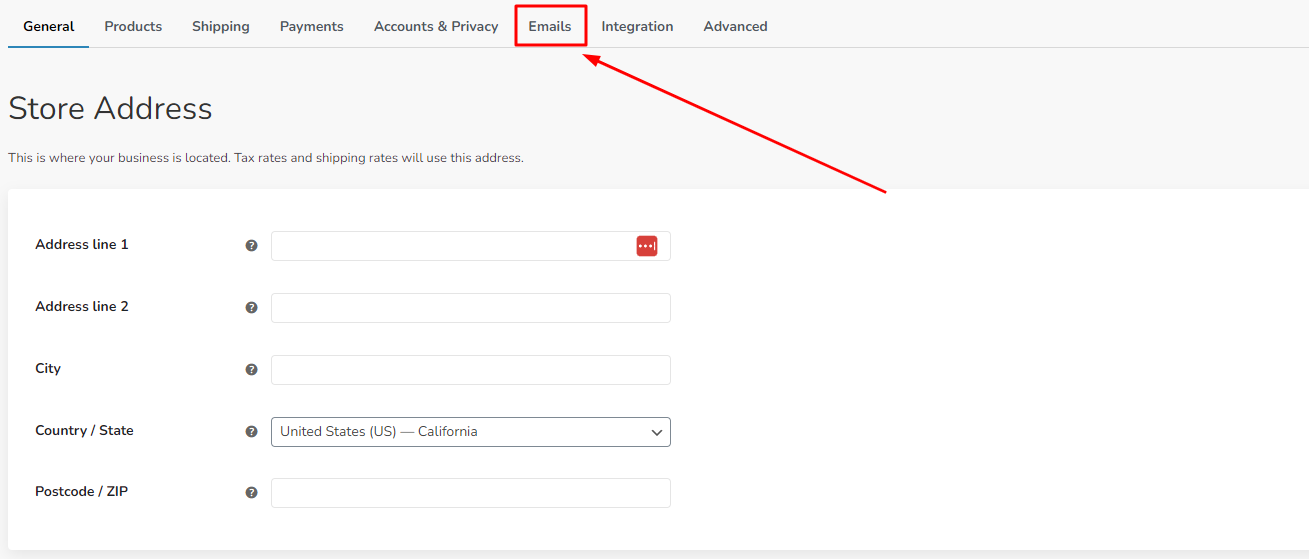1309x559 pixels.
Task: Click help icon next to Country / State
Action: [x=252, y=432]
